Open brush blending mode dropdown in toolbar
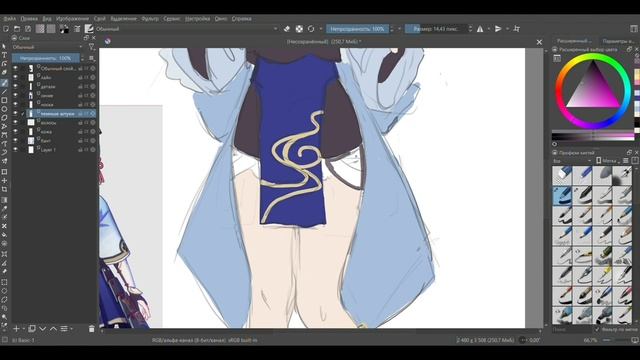Viewport: 640px width, 360px height. click(x=187, y=29)
